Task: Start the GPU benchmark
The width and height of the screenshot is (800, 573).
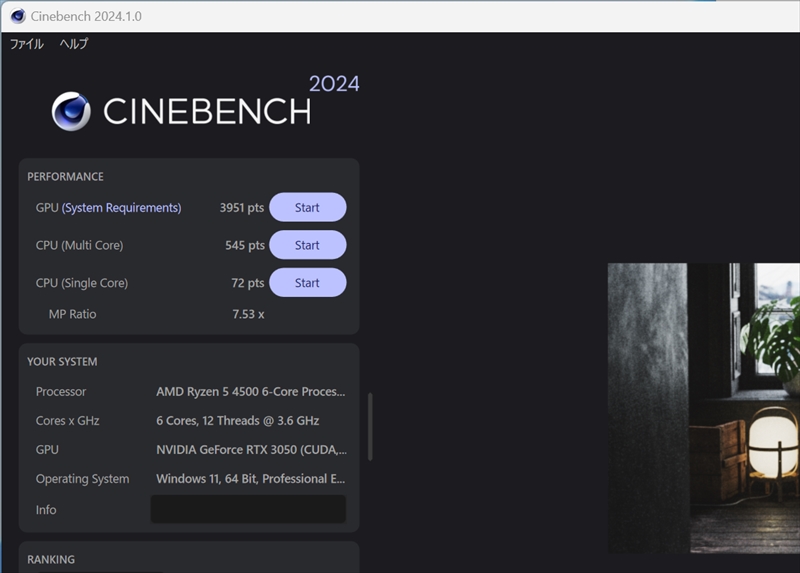Action: [308, 207]
